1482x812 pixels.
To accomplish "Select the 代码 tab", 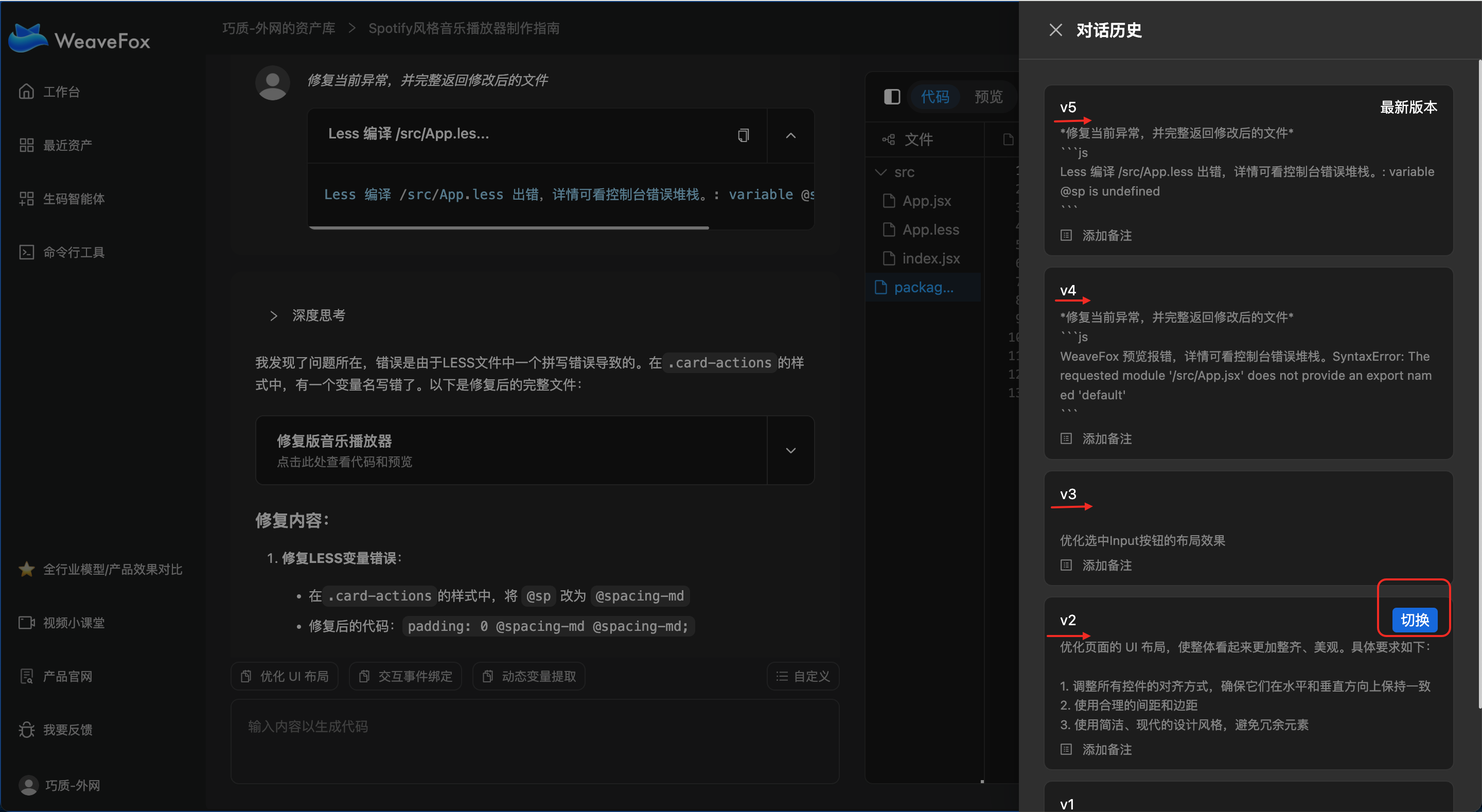I will pos(935,97).
